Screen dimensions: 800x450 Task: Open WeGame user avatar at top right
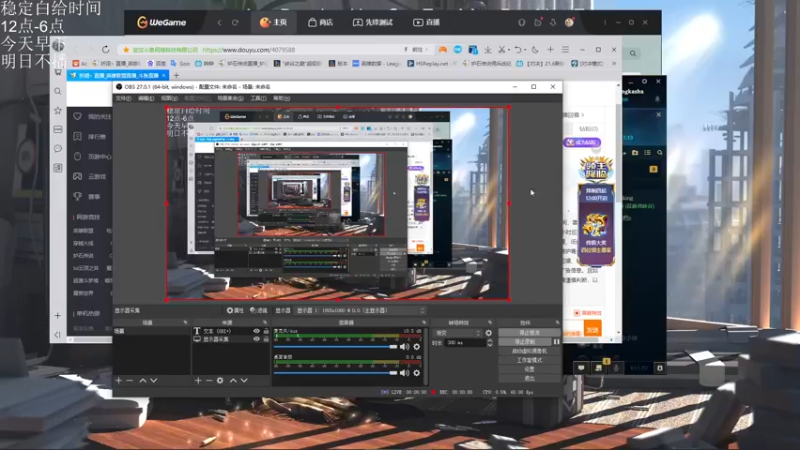point(569,22)
